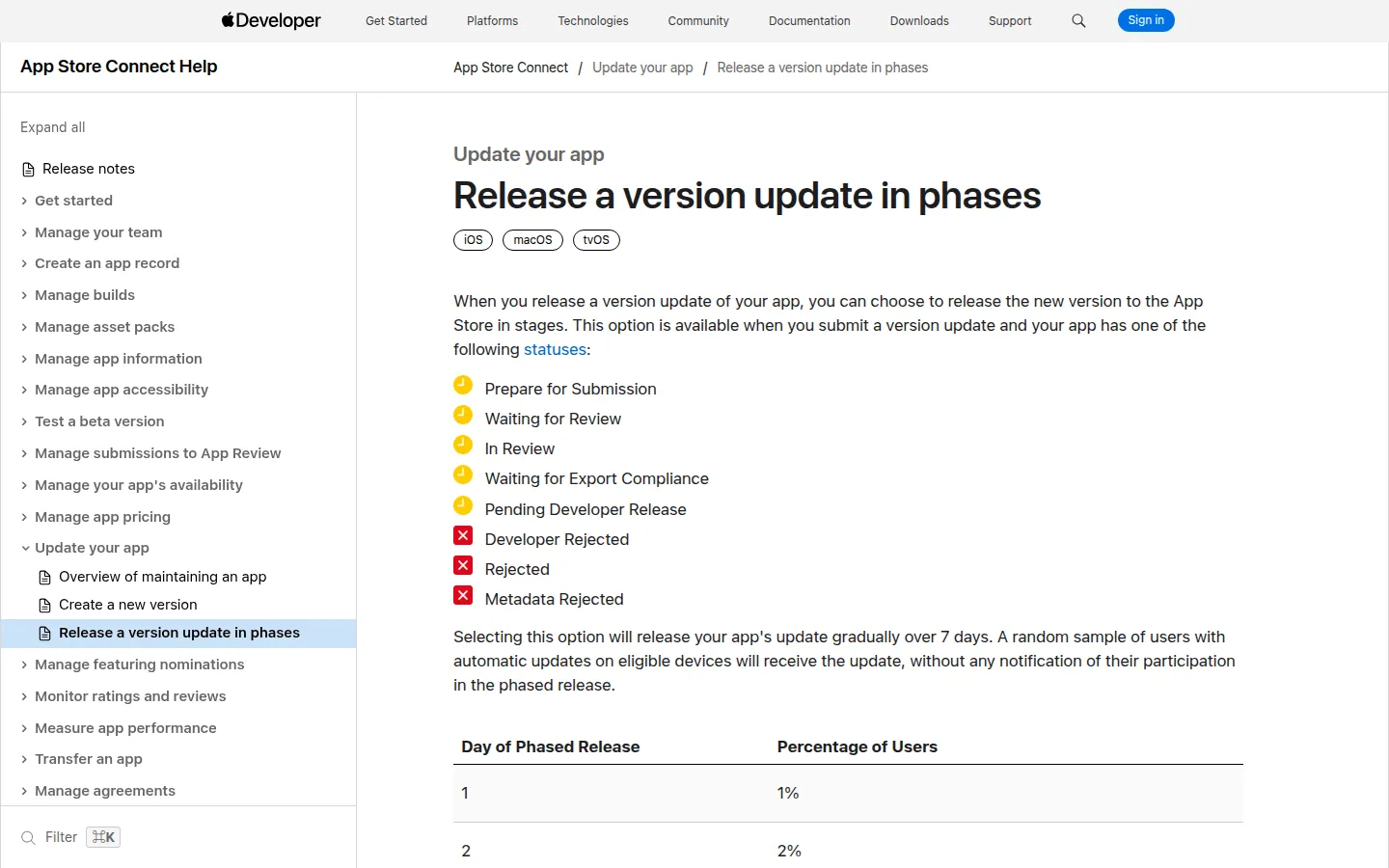Click Release a version update in phases breadcrumb
This screenshot has width=1389, height=868.
click(x=823, y=68)
